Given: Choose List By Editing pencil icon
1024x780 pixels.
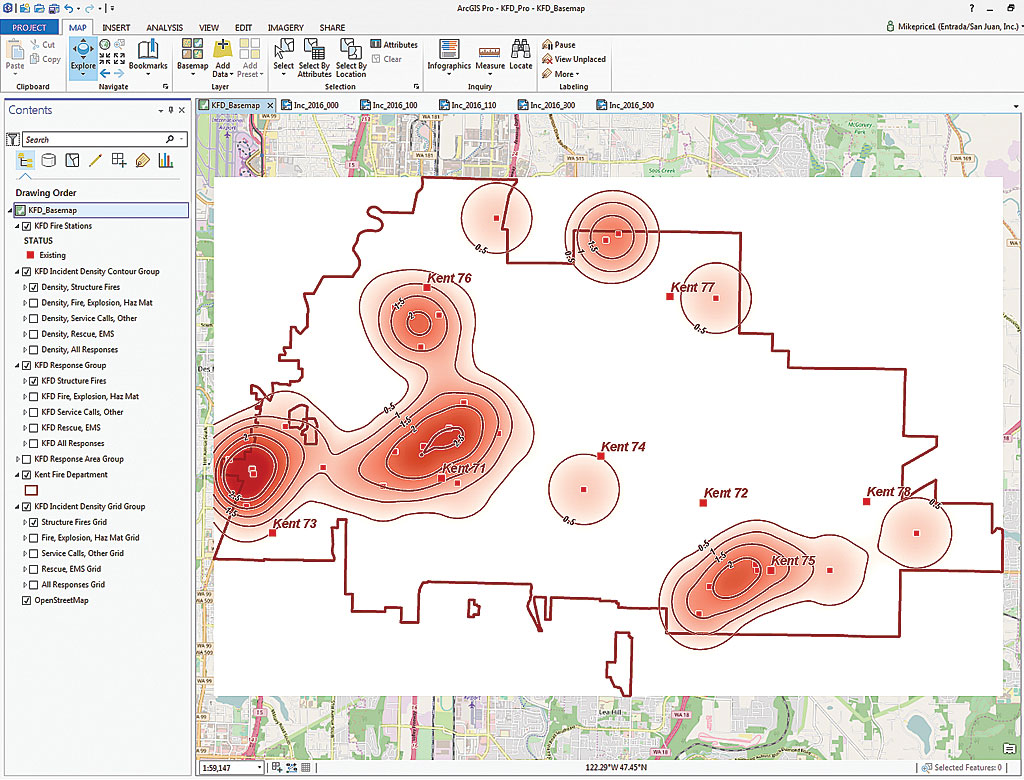Looking at the screenshot, I should click(x=96, y=161).
